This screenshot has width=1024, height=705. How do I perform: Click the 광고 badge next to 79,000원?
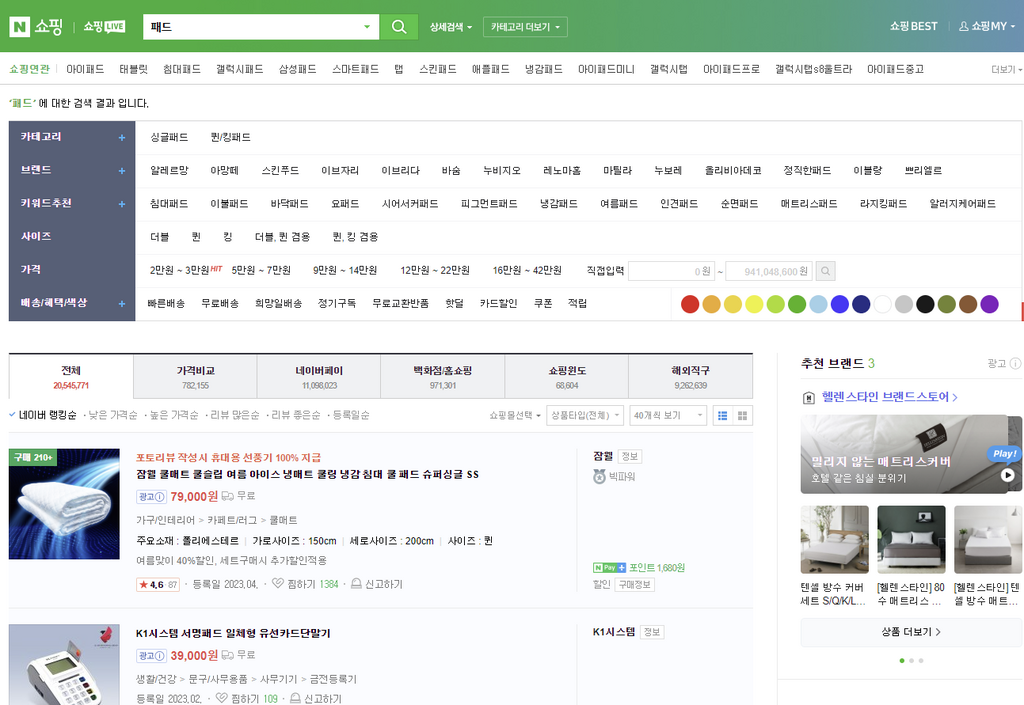[x=152, y=497]
